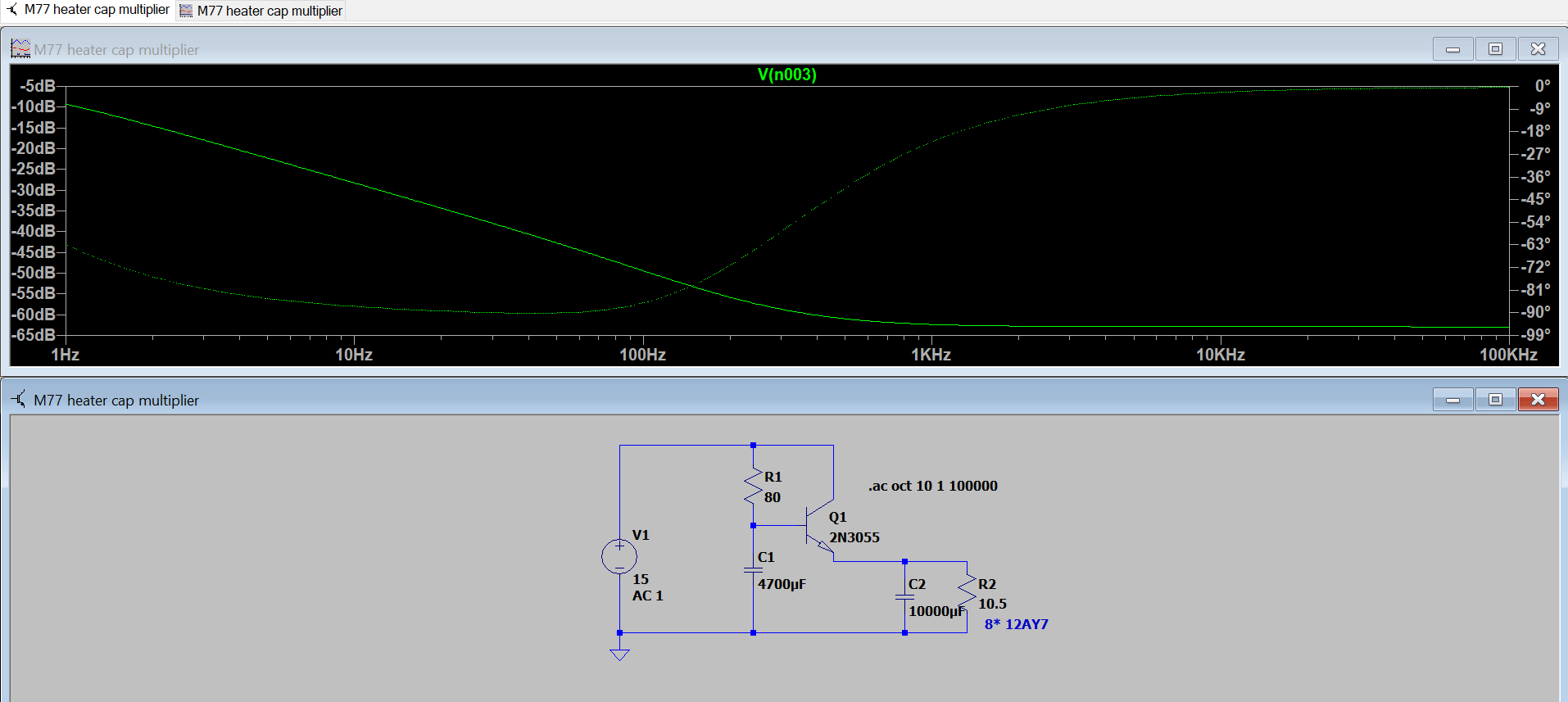This screenshot has width=1568, height=702.
Task: Minimize the schematic window
Action: [x=1453, y=400]
